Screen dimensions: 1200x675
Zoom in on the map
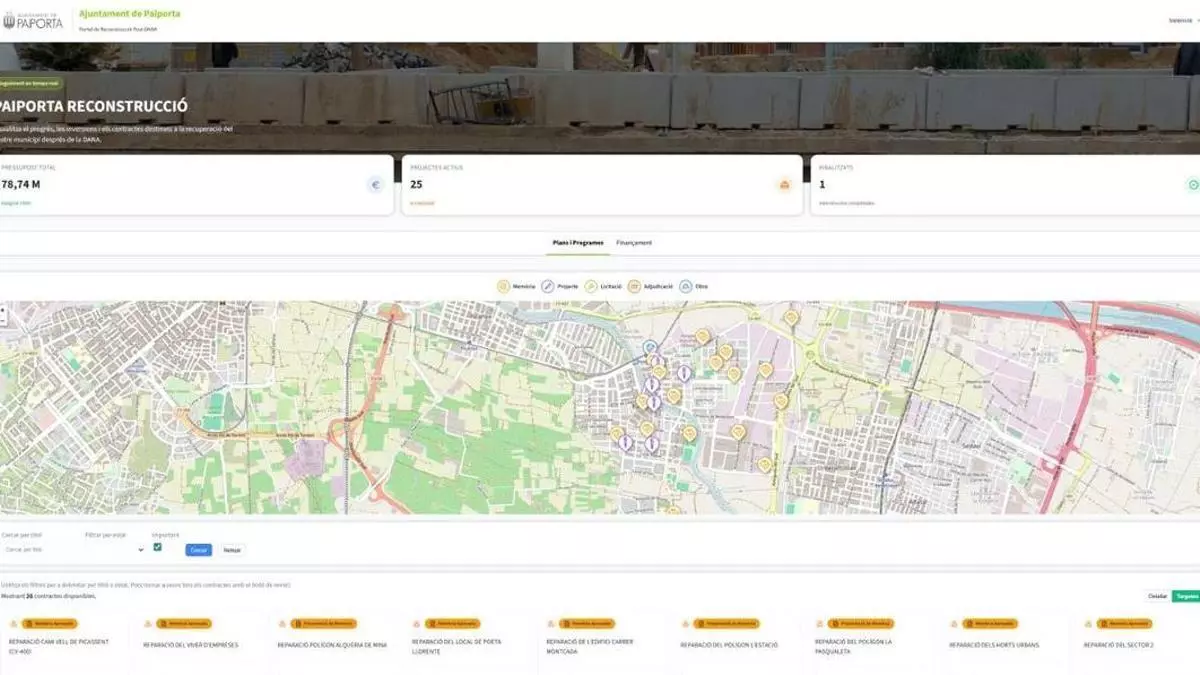4,310
